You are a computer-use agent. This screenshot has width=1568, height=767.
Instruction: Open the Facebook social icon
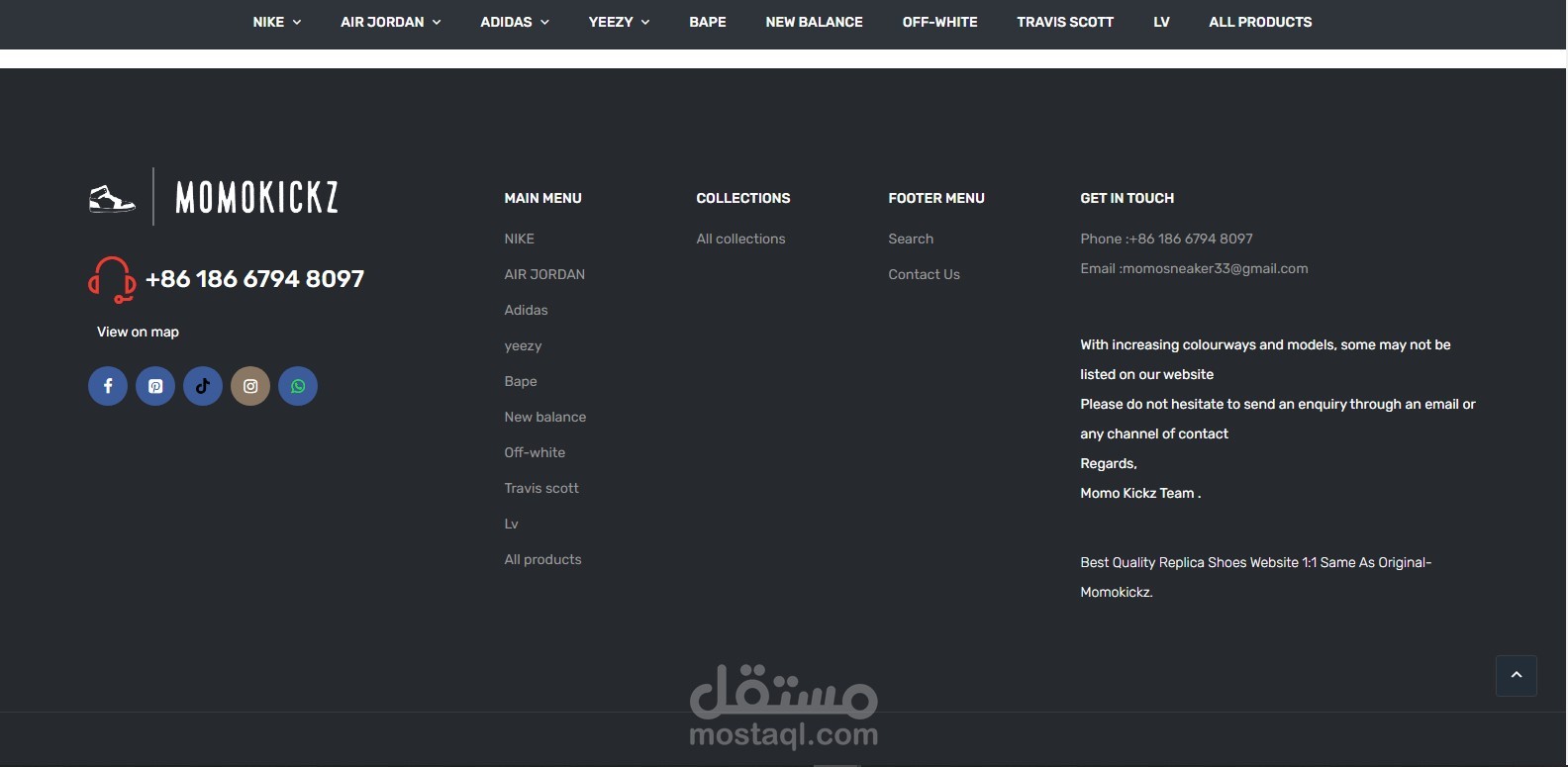point(108,386)
